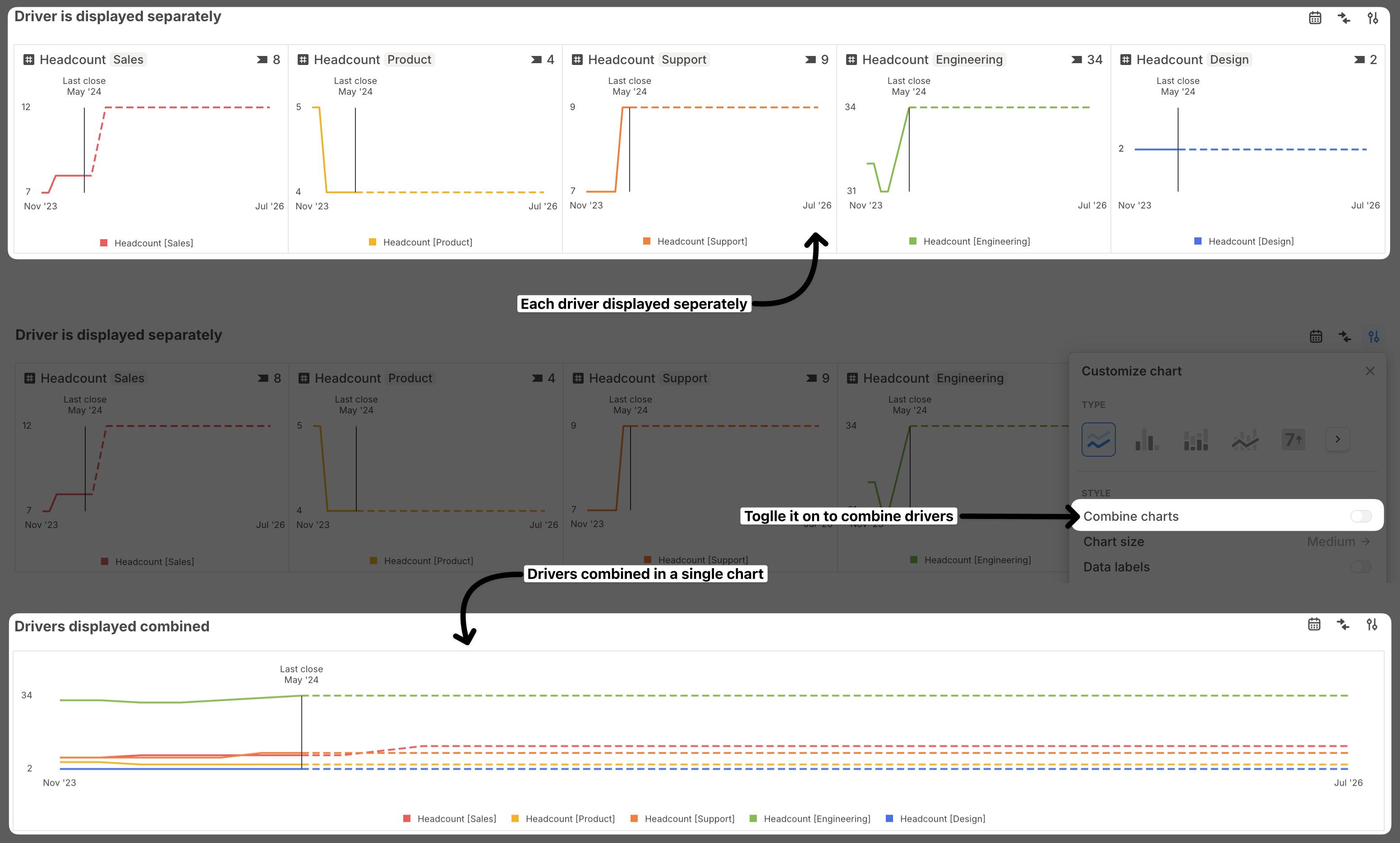The width and height of the screenshot is (1400, 843).
Task: Pick the combo line-and-bar chart type
Action: pyautogui.click(x=1244, y=439)
